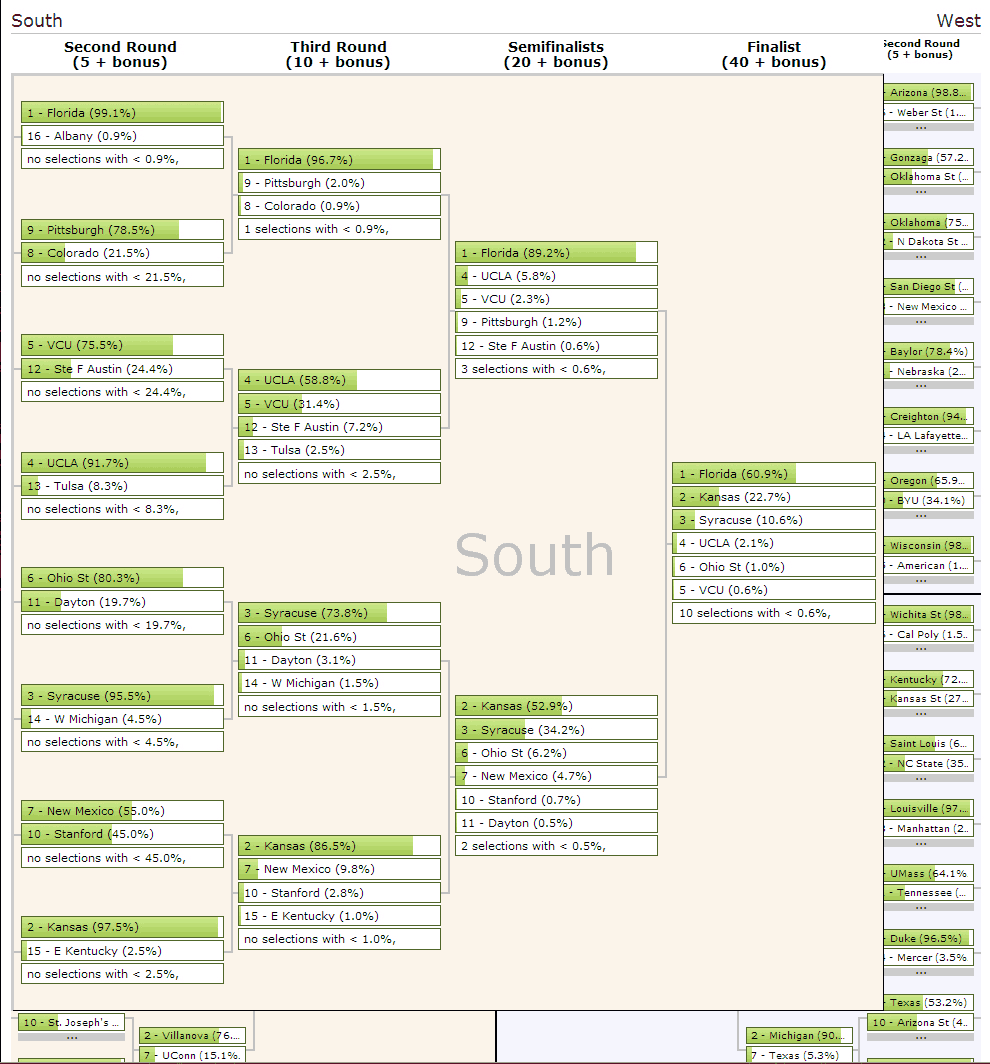Expand the ellipsis below Weber St matchup
This screenshot has height=1064, width=990.
point(920,127)
